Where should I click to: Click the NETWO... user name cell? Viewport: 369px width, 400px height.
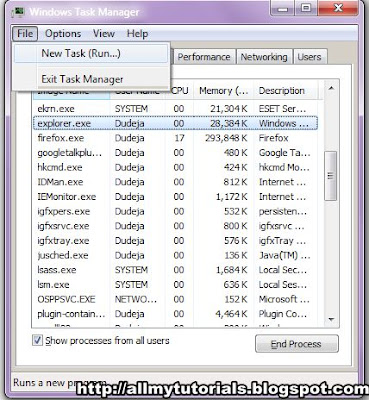(136, 299)
